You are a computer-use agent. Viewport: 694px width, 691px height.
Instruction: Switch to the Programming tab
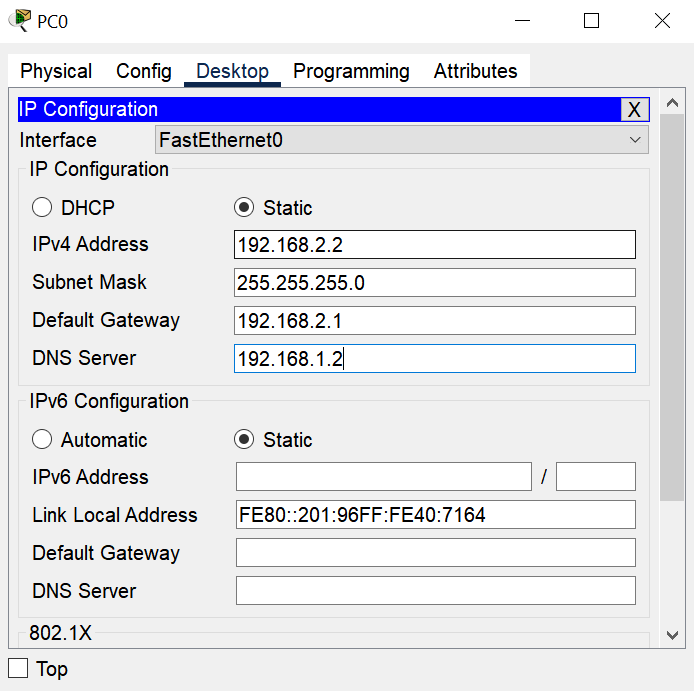tap(351, 71)
